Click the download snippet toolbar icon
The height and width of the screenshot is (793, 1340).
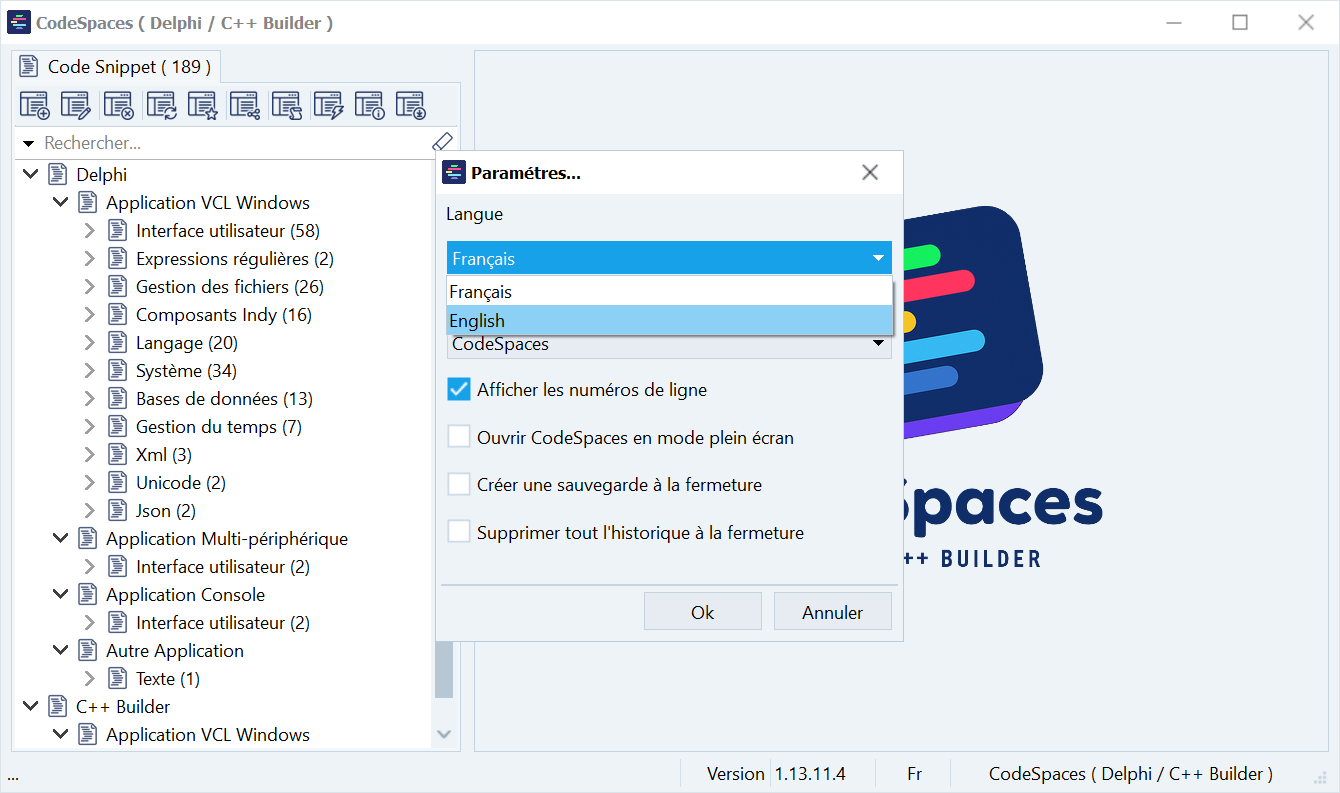(411, 105)
